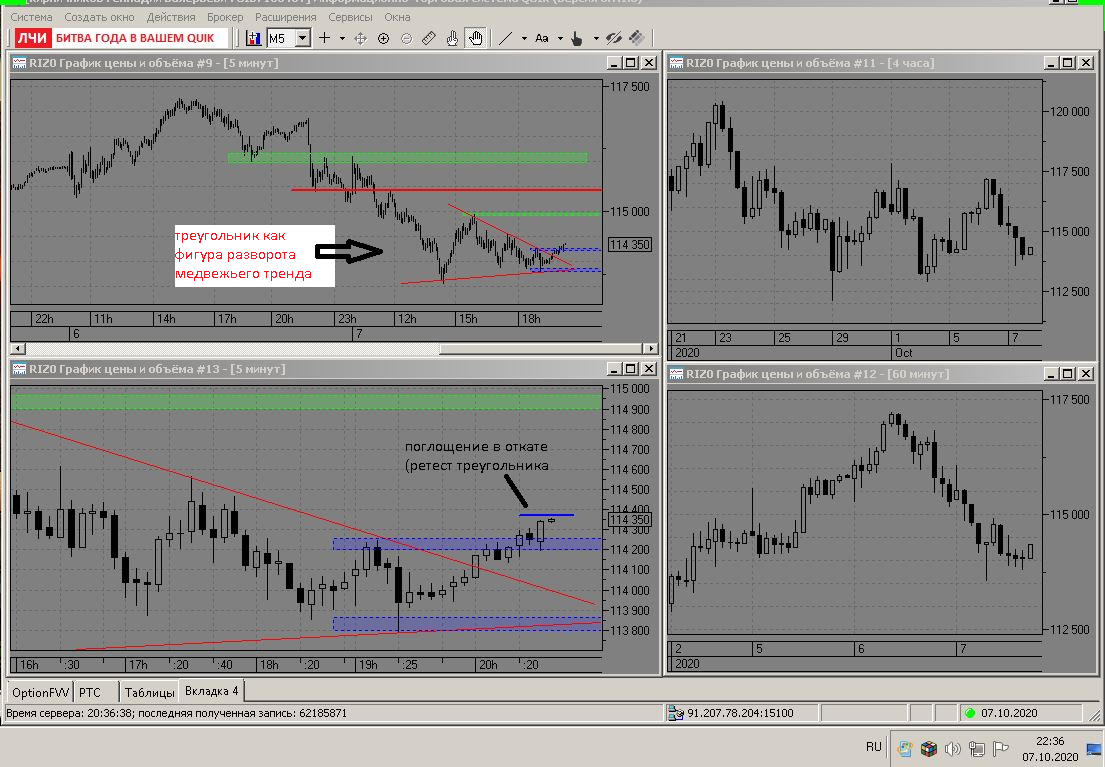The image size is (1105, 767).
Task: Select the trend line drawing tool
Action: 505,38
